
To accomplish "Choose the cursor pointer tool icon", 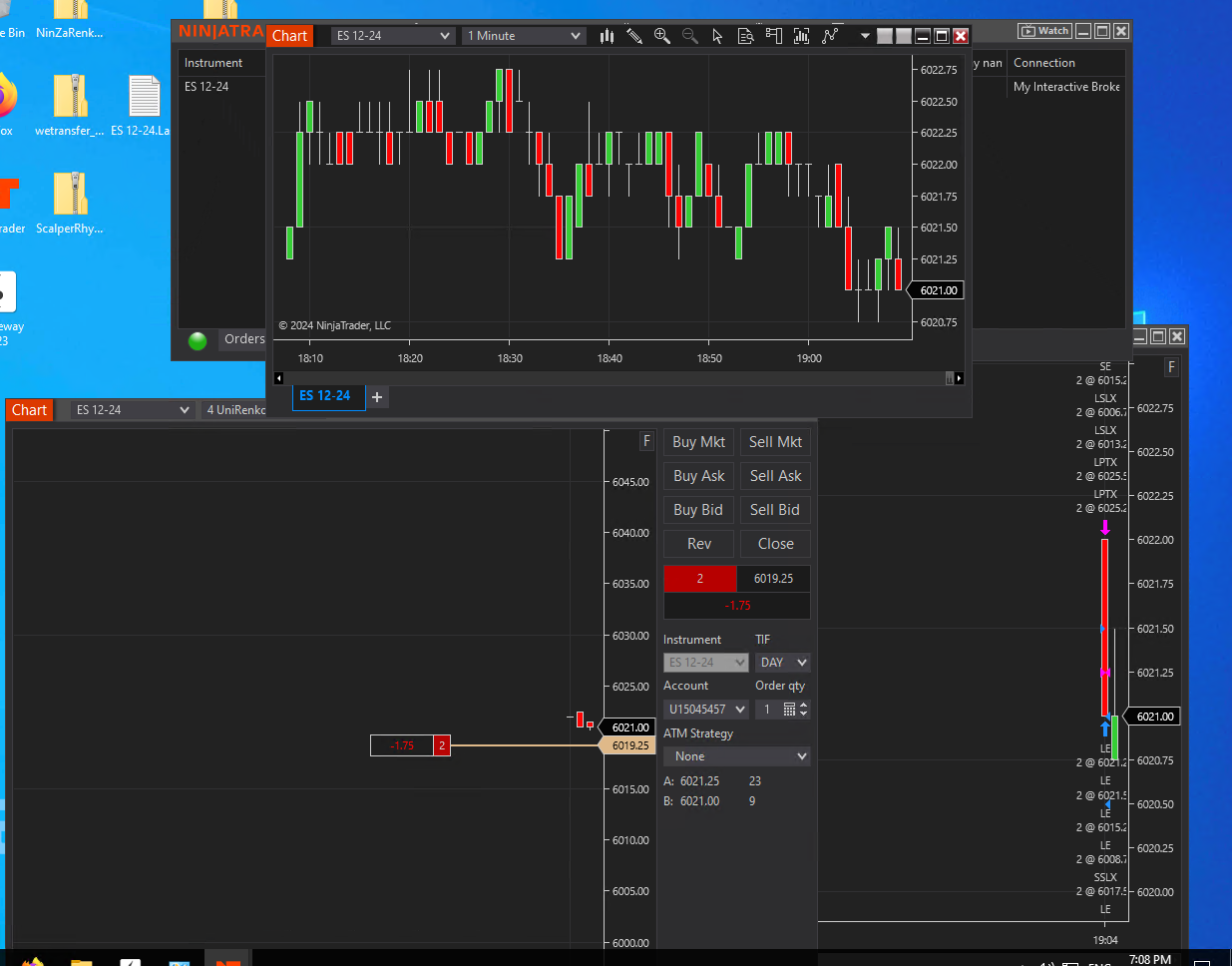I will tap(717, 36).
